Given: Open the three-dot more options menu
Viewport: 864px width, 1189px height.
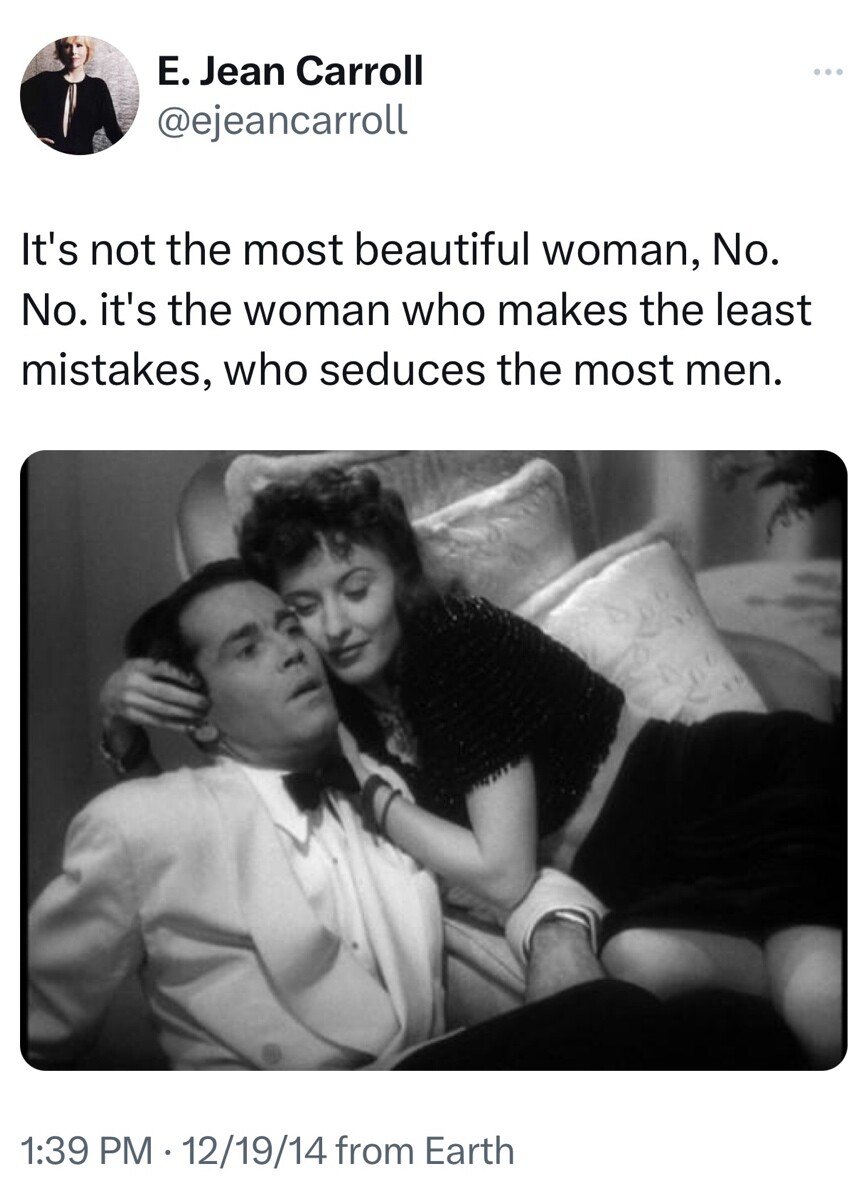Looking at the screenshot, I should (827, 74).
